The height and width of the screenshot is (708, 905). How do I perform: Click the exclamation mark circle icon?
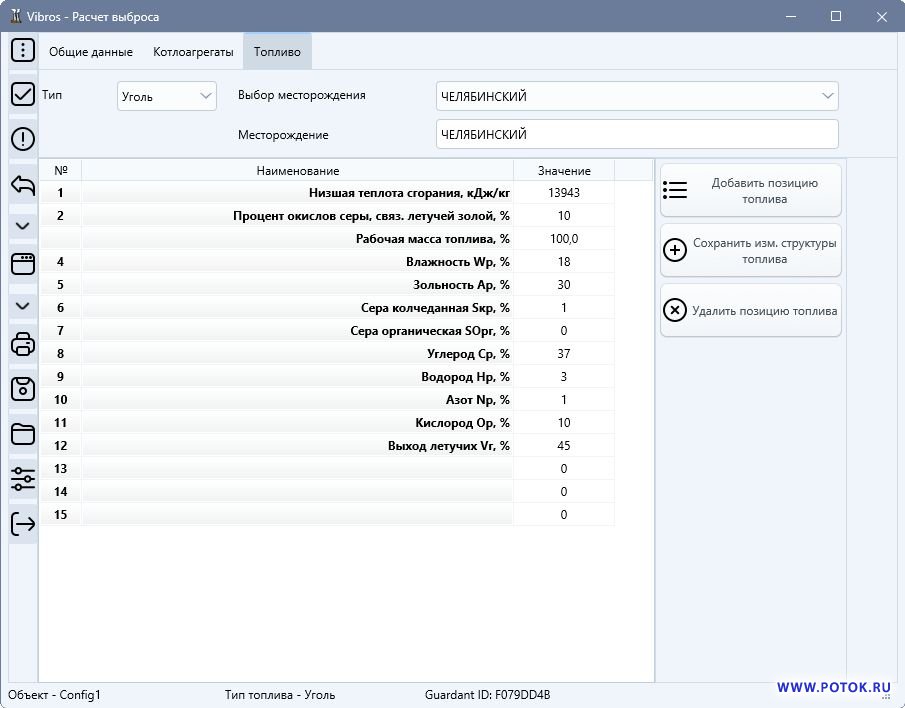pyautogui.click(x=23, y=139)
